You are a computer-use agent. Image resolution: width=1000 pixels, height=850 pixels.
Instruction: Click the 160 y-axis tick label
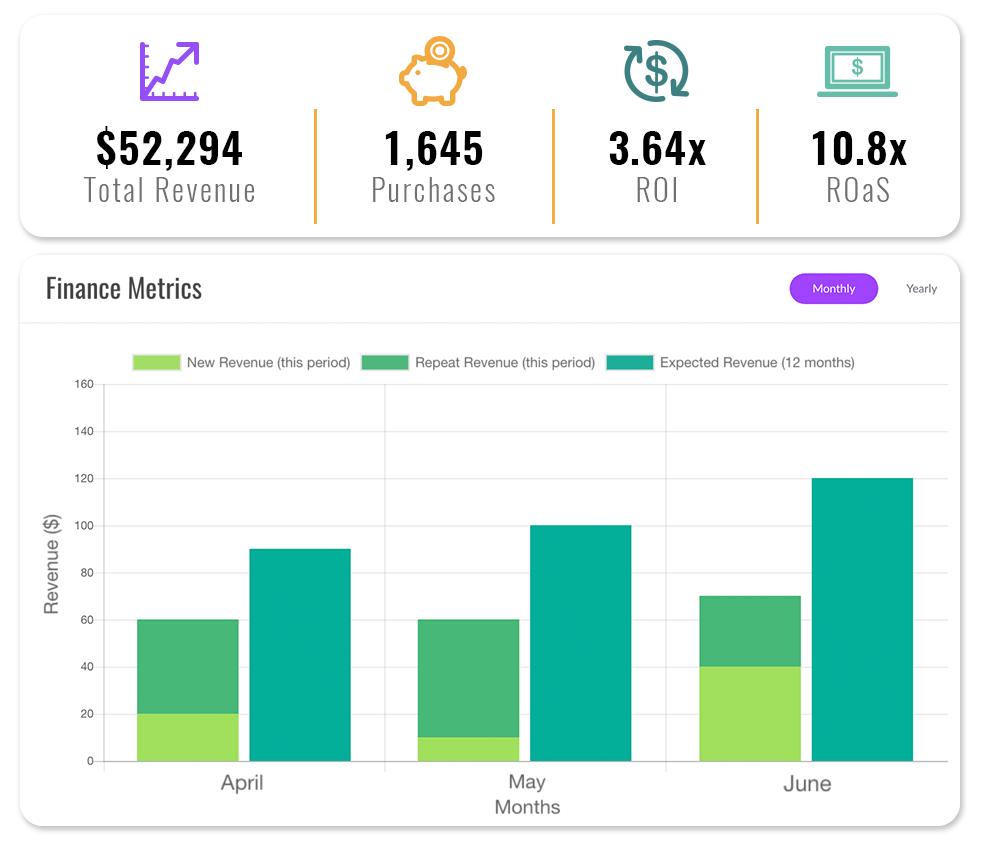pyautogui.click(x=84, y=384)
